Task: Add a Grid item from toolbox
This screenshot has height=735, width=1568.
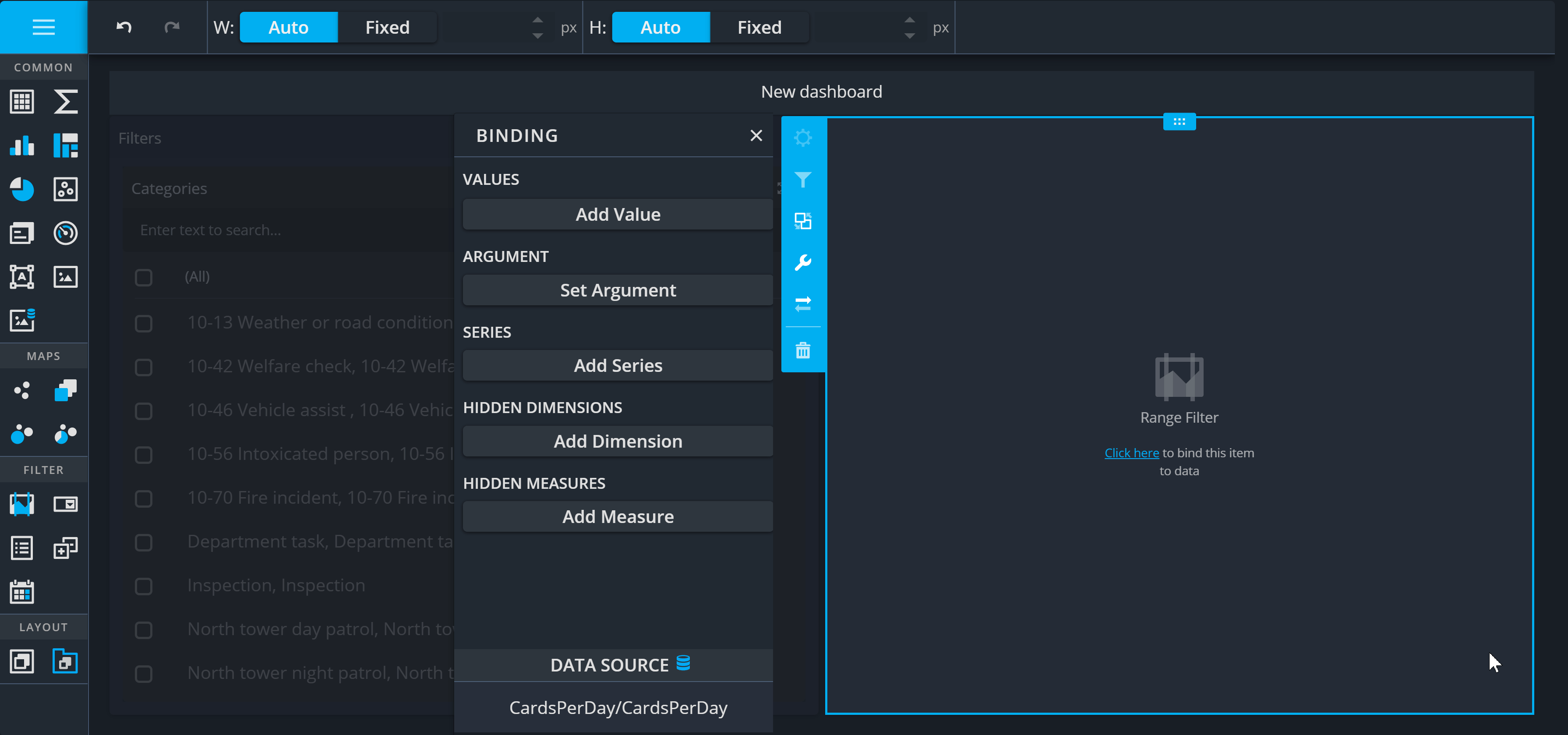Action: (x=22, y=102)
